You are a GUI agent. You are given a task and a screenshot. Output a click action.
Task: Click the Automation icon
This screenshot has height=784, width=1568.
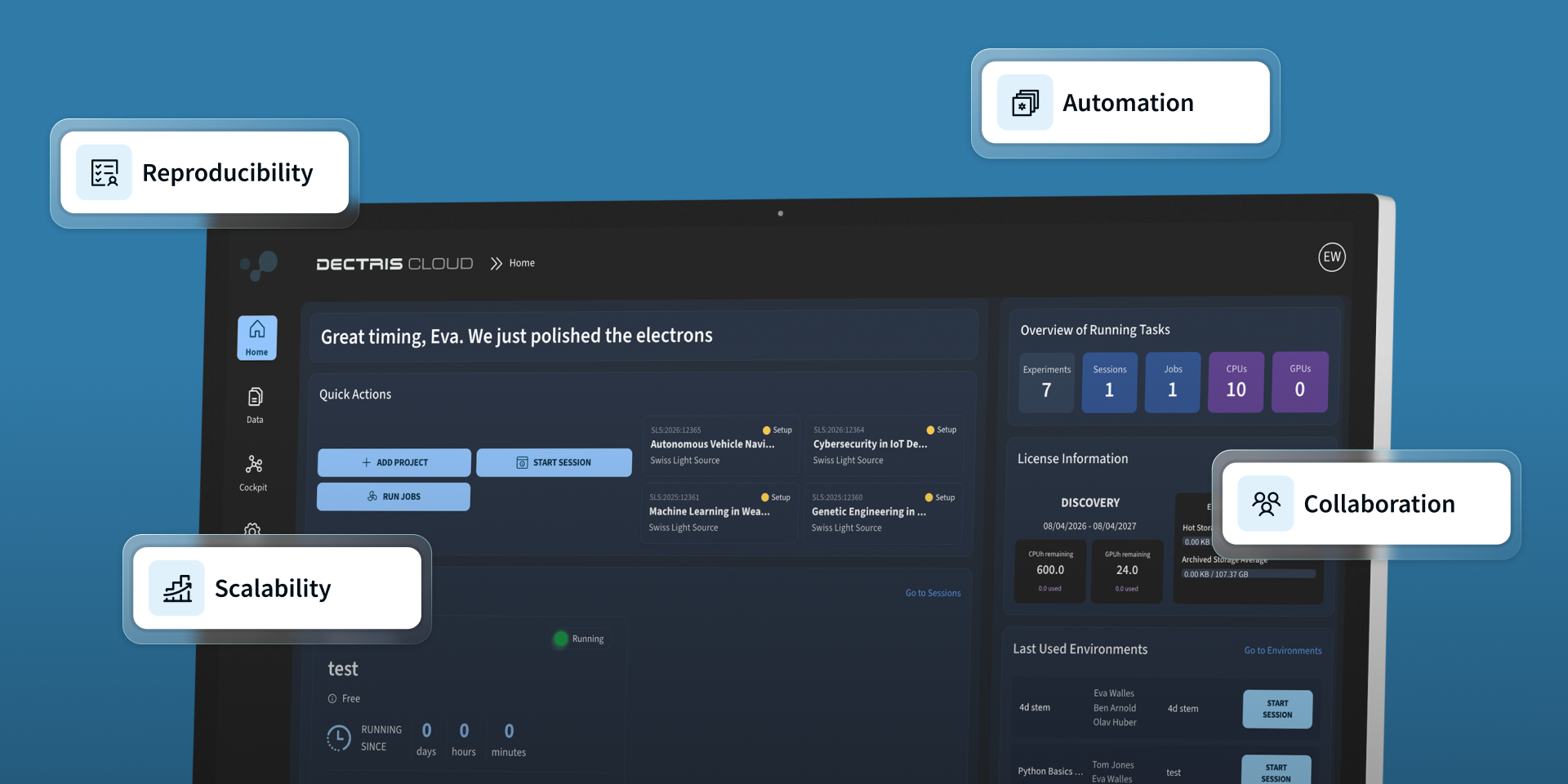point(1025,102)
